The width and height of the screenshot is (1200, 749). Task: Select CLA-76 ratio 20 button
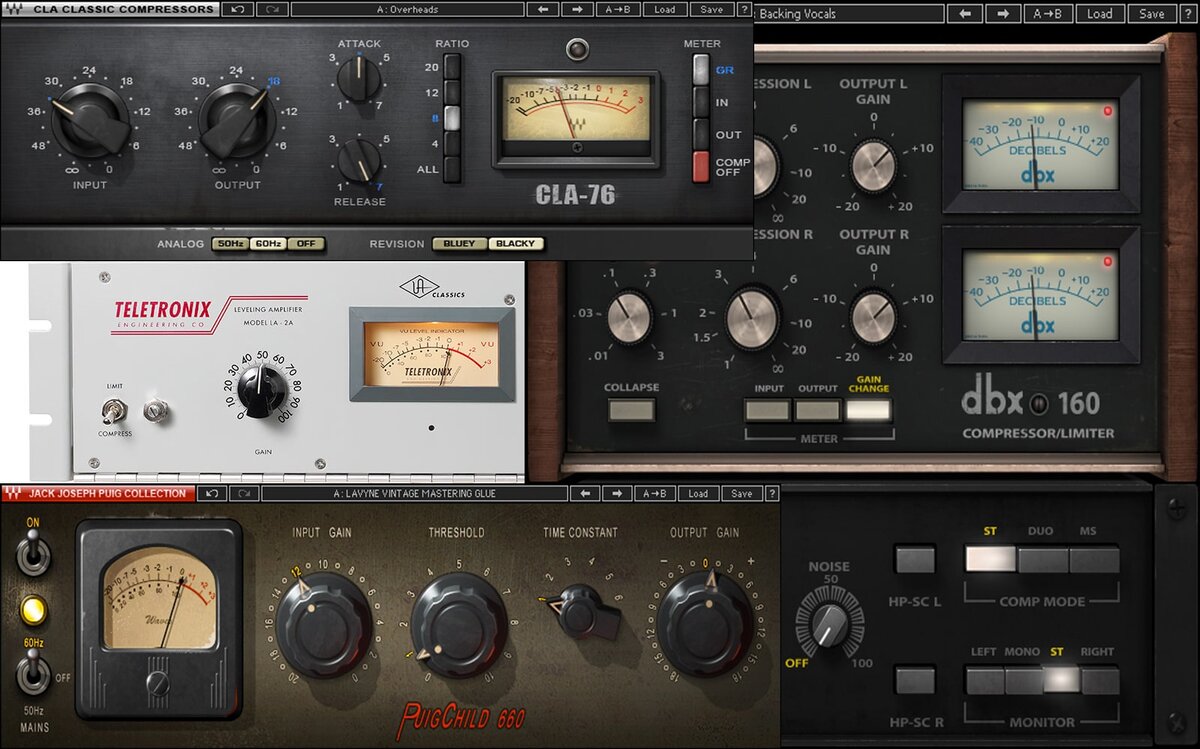click(x=453, y=67)
